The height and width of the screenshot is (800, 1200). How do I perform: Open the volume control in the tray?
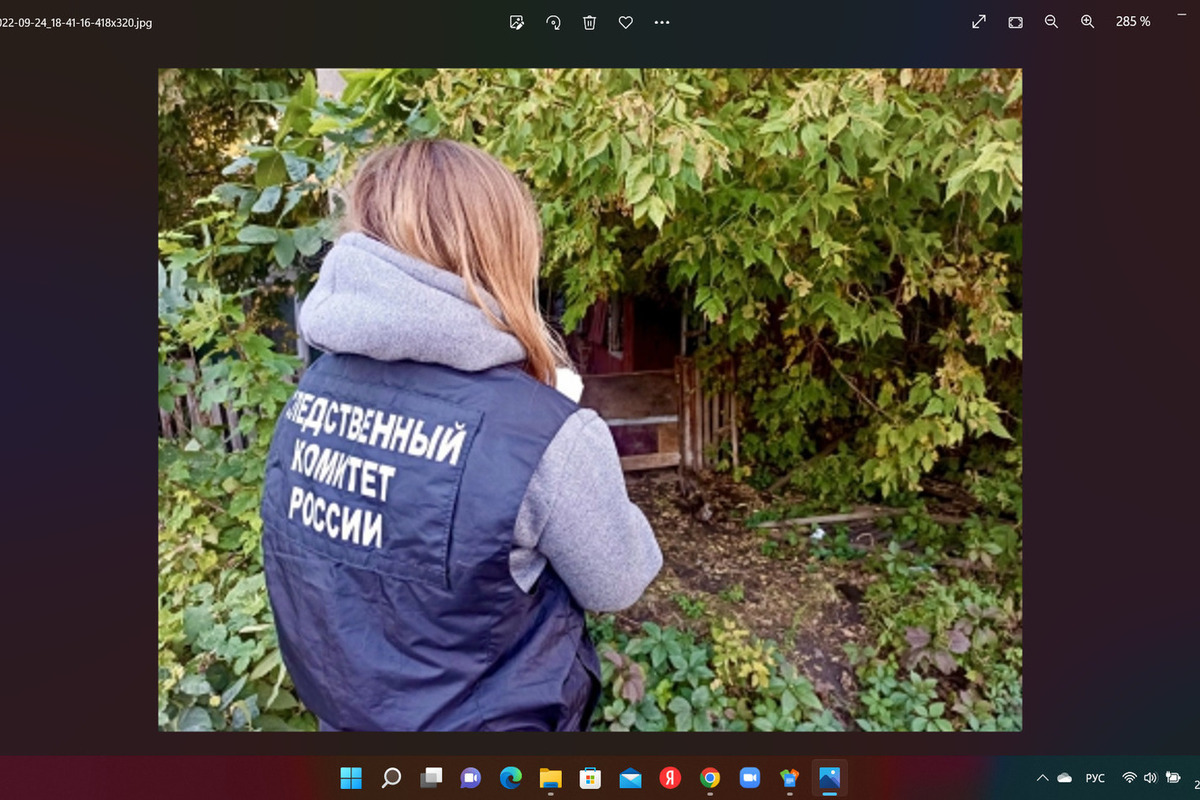pos(1150,778)
